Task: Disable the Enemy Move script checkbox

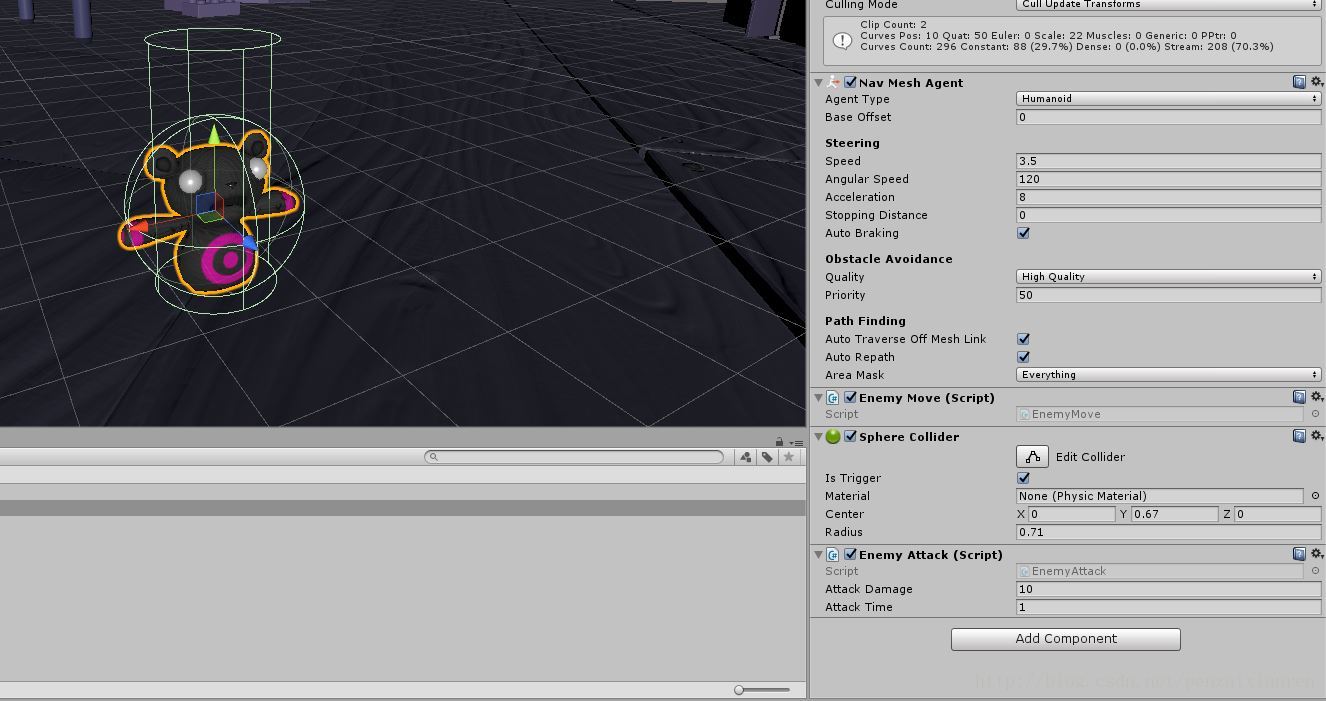Action: pyautogui.click(x=850, y=397)
